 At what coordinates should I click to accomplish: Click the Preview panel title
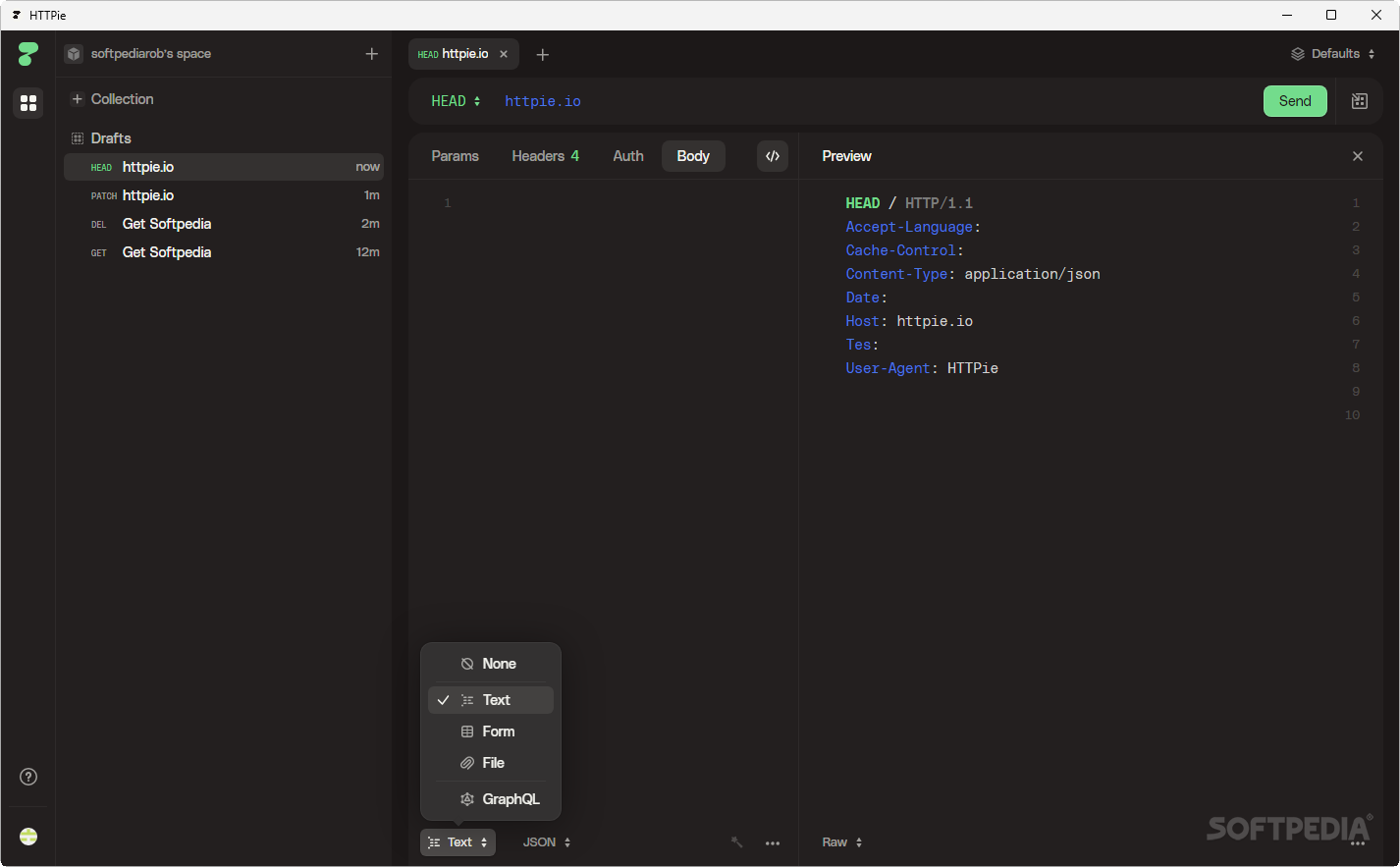(x=846, y=156)
